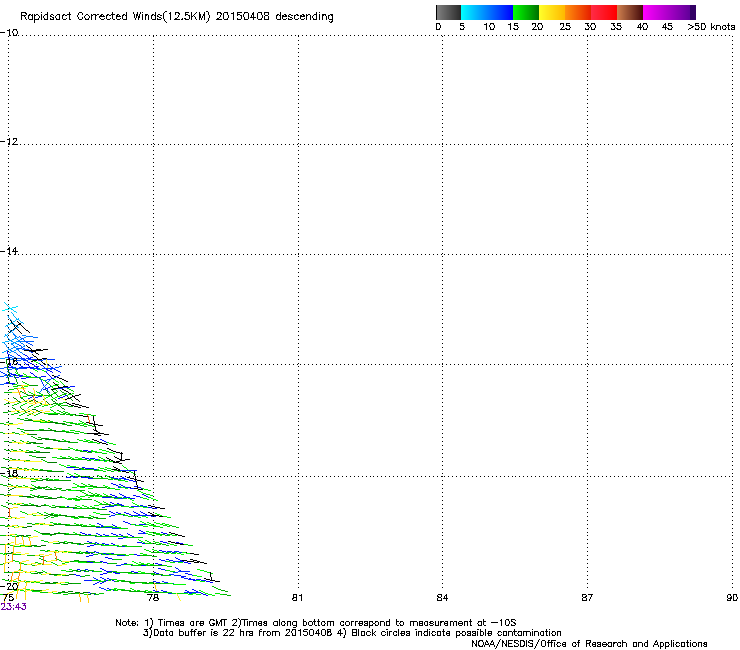Click the legend tick label '25'
Image resolution: width=740 pixels, height=650 pixels.
point(565,27)
